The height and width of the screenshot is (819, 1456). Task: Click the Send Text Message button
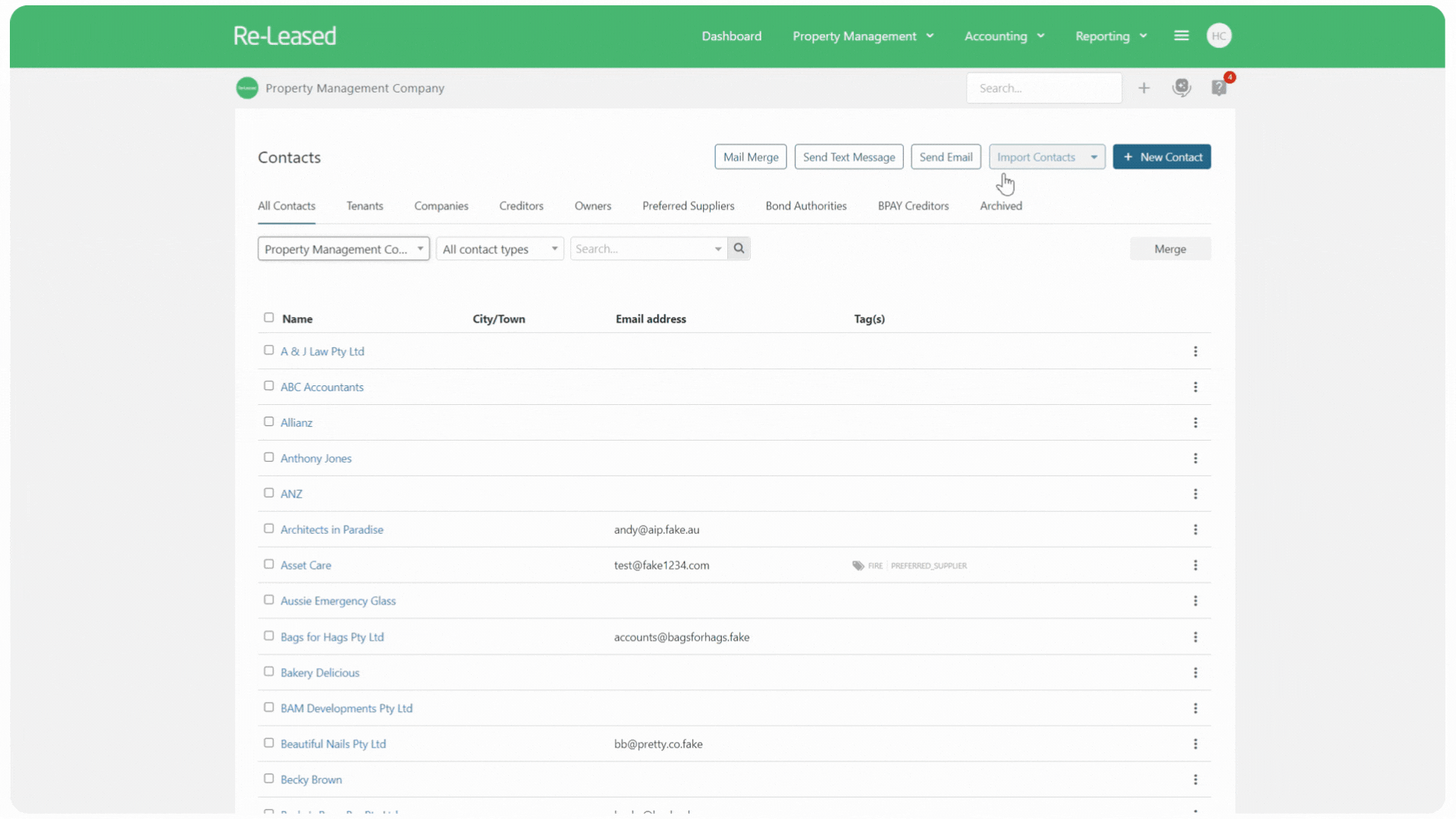[849, 157]
